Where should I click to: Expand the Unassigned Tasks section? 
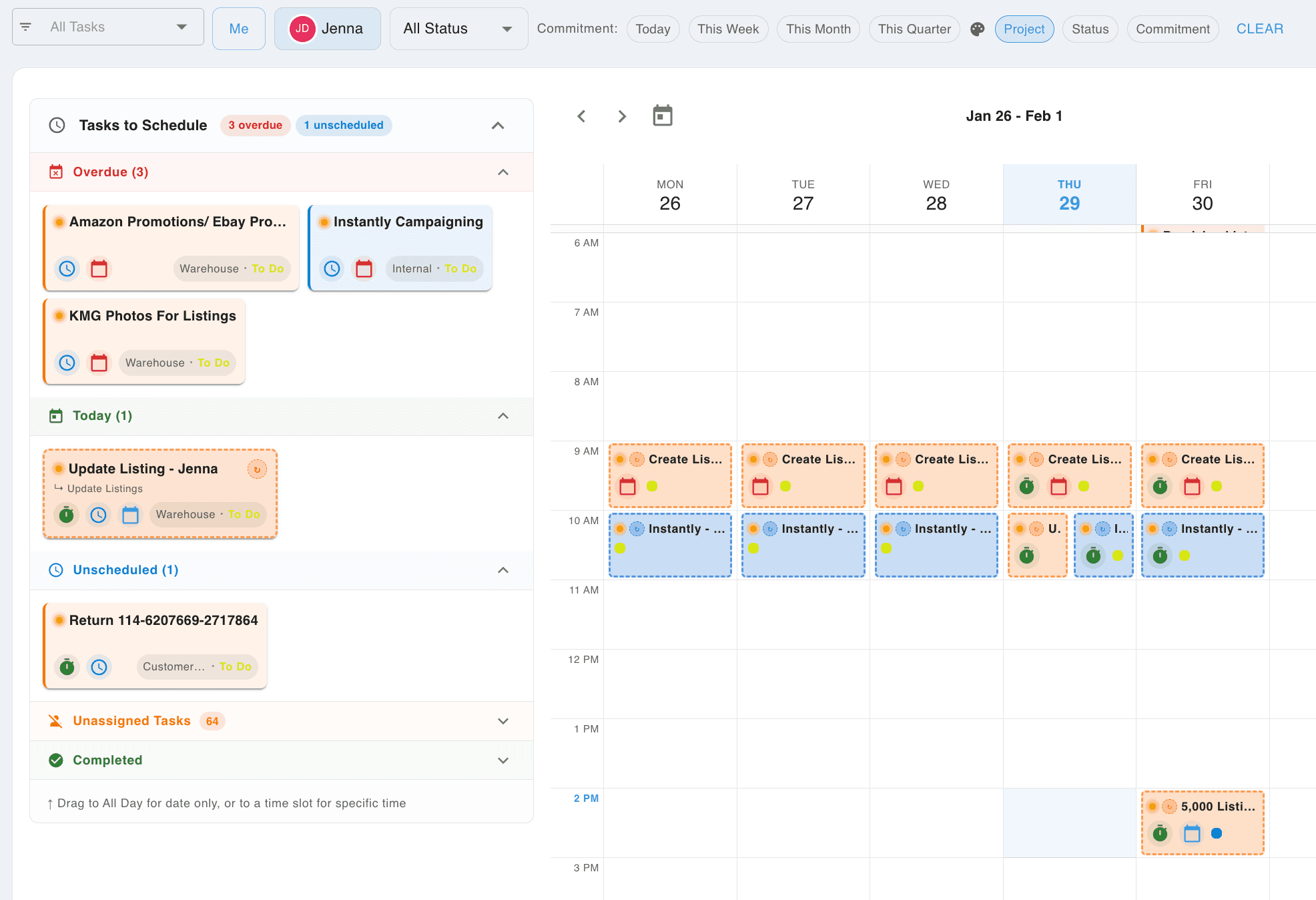pos(503,721)
